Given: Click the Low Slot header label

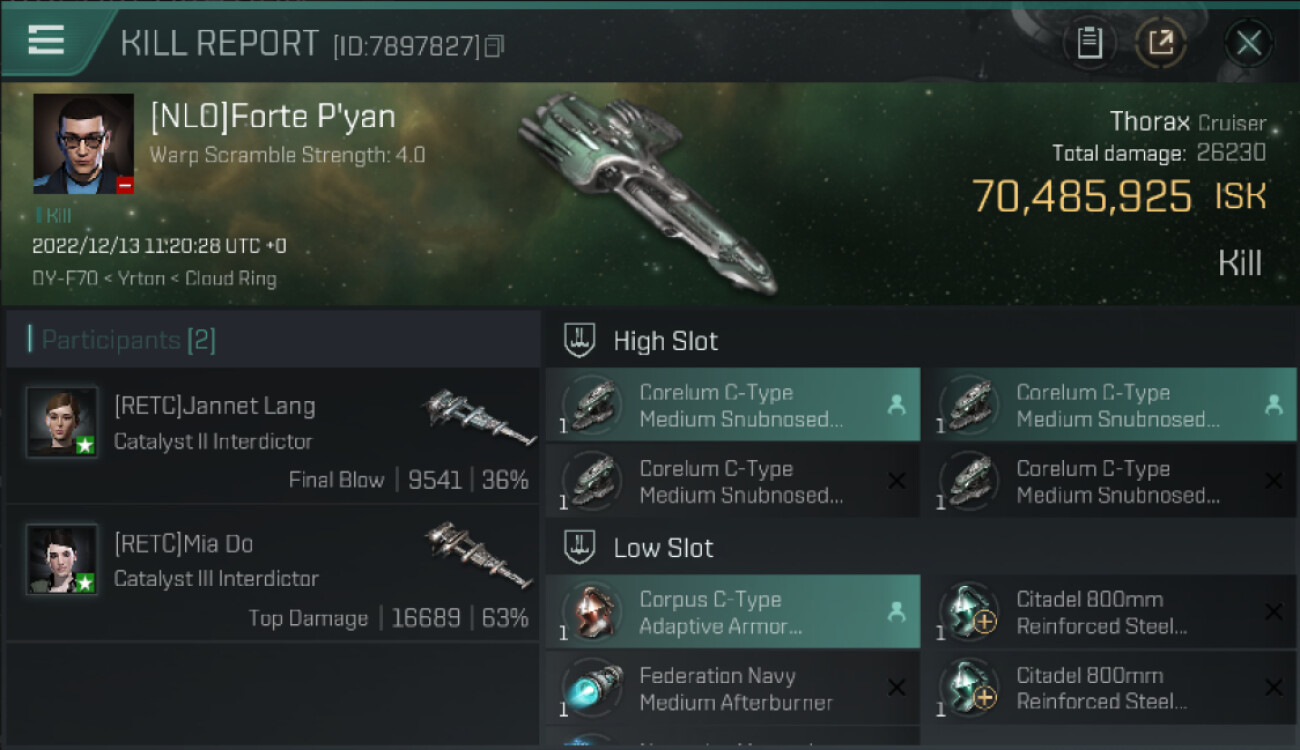Looking at the screenshot, I should [x=663, y=548].
